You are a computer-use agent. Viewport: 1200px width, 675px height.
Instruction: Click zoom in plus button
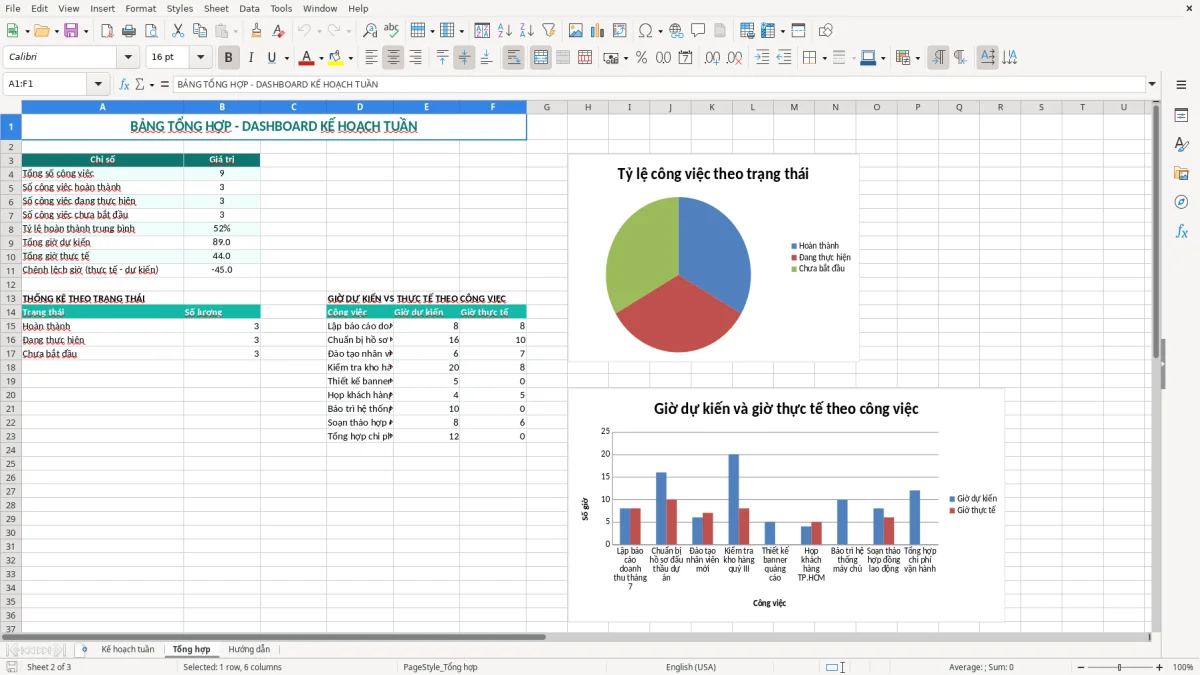(x=1160, y=667)
